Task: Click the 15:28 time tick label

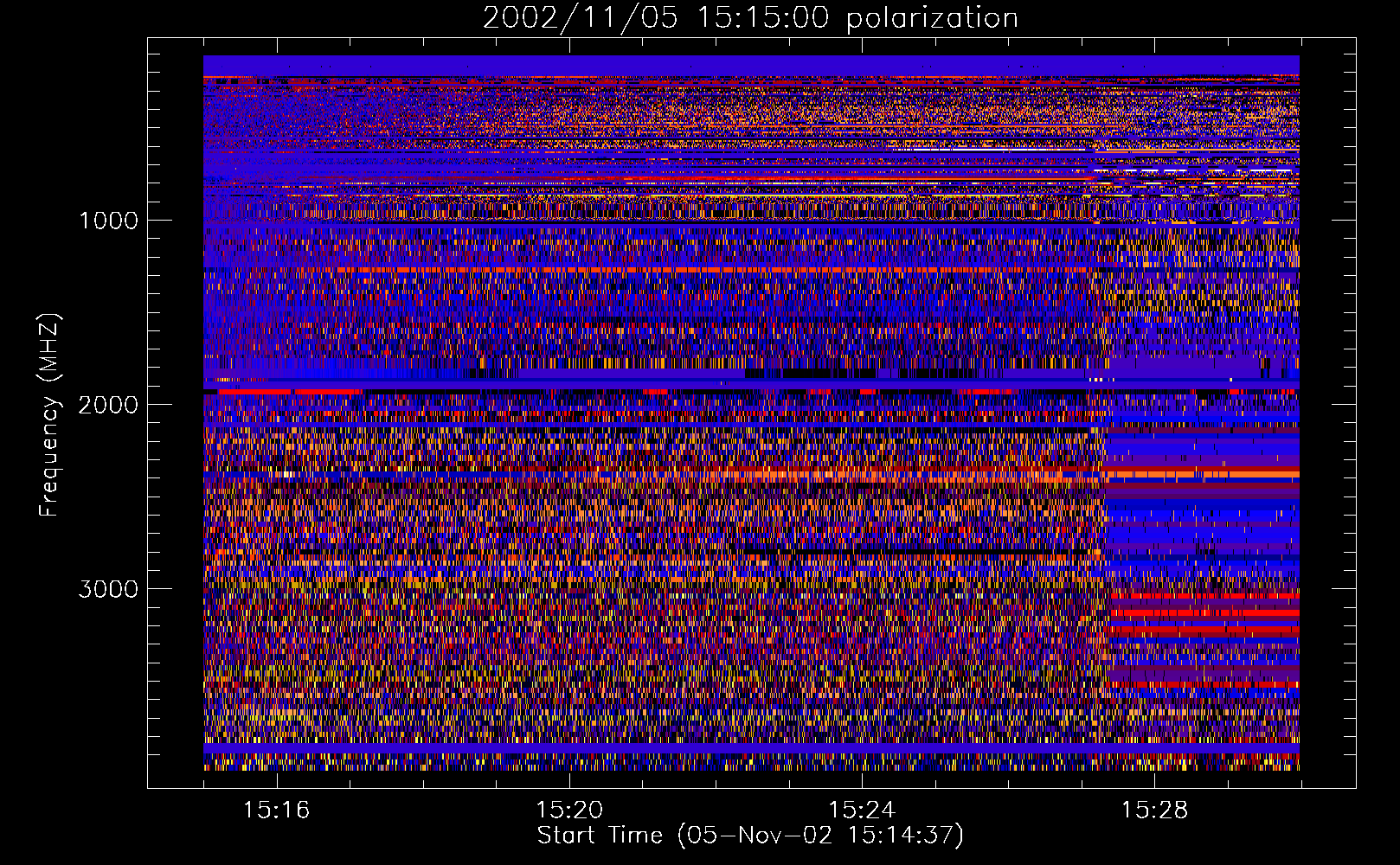Action: click(1155, 811)
